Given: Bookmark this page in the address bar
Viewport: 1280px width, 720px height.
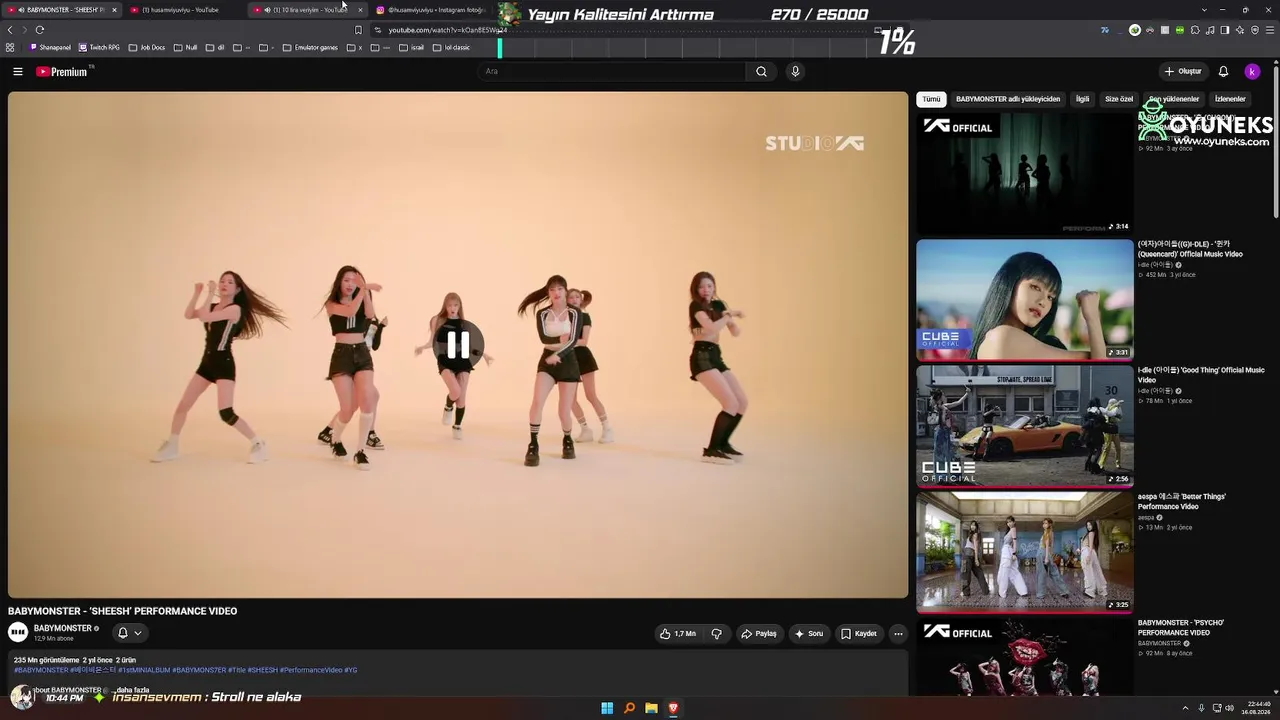Looking at the screenshot, I should [358, 30].
